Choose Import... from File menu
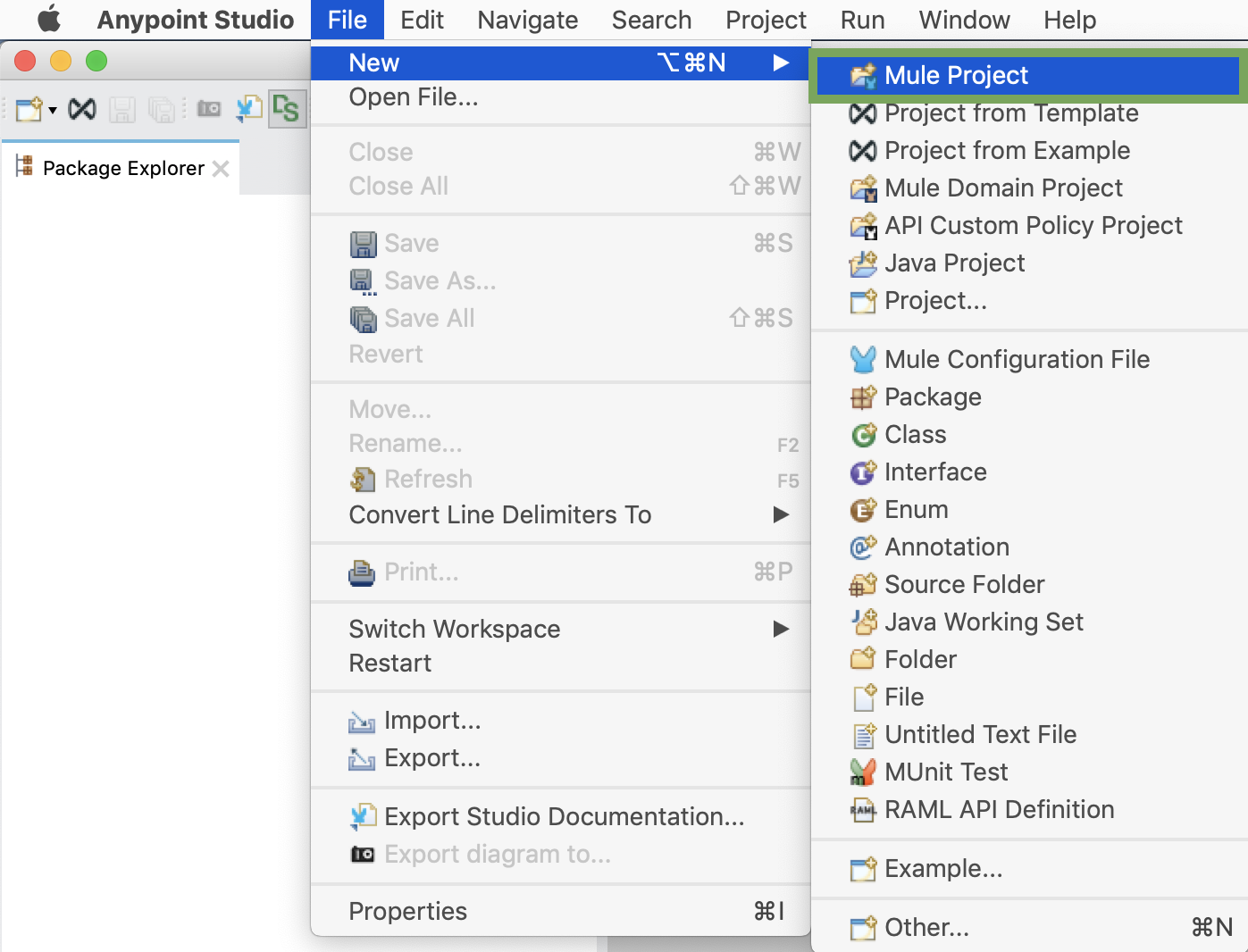Screen dimensions: 1248x952 point(560,720)
